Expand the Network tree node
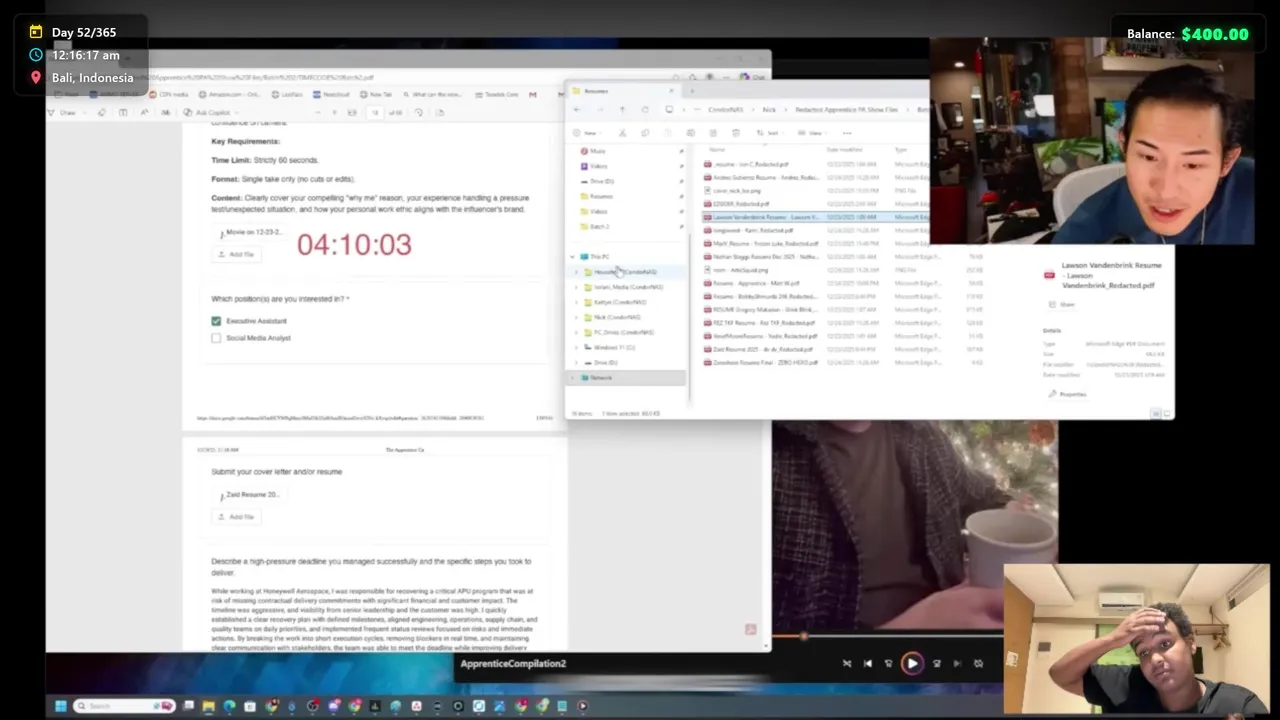The width and height of the screenshot is (1280, 720). [x=572, y=378]
